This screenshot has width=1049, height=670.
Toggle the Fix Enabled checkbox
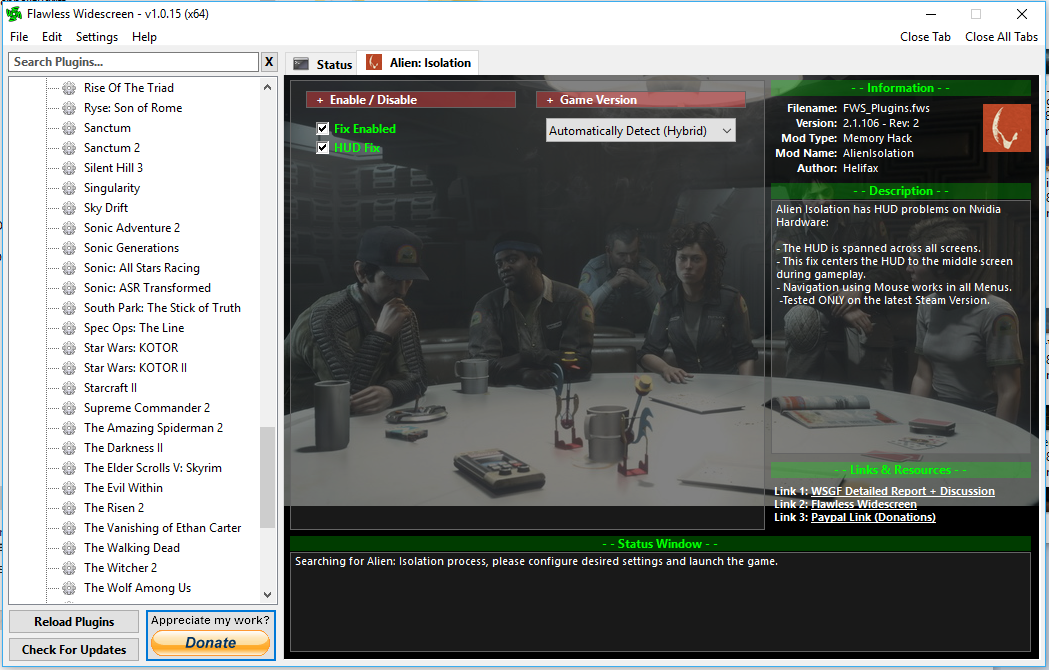(322, 129)
